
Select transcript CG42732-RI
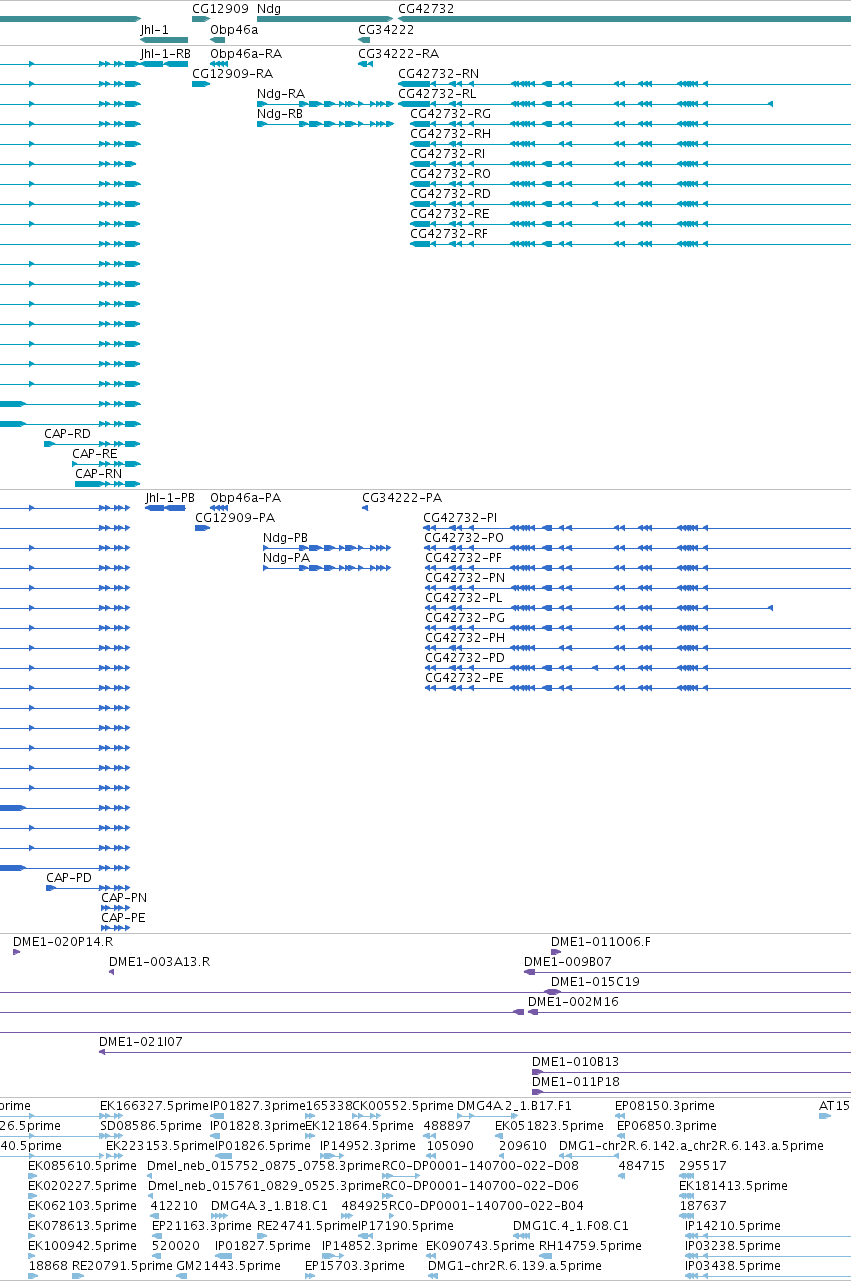click(x=448, y=154)
